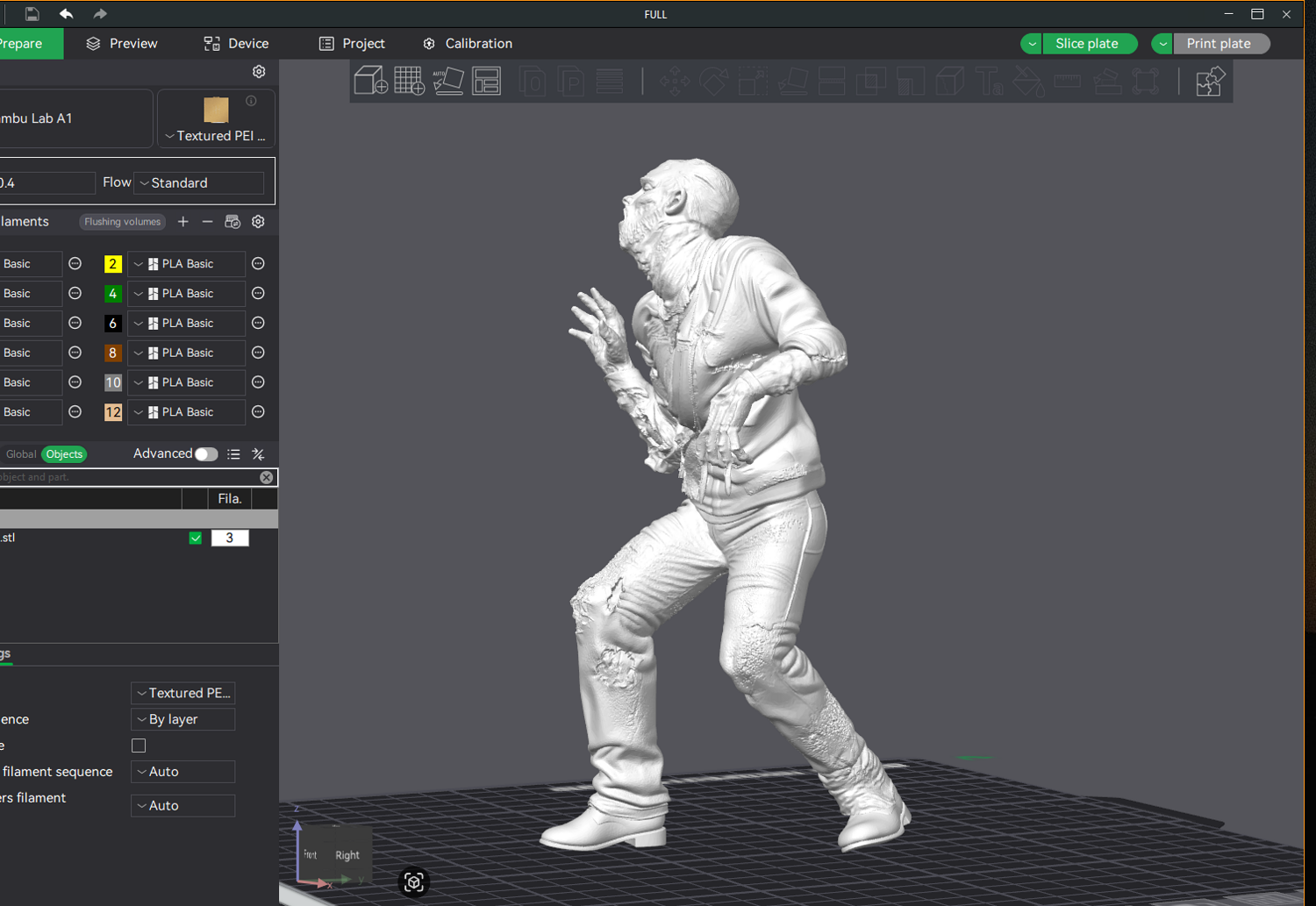The height and width of the screenshot is (906, 1316).
Task: Click the printer settings gear above Textured PEI
Action: 259,72
